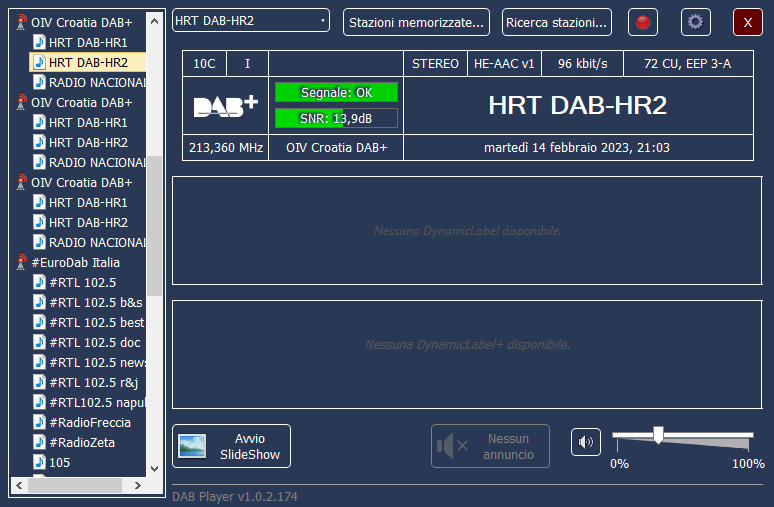Click the station list scroll-down arrow
The image size is (774, 507).
[x=155, y=468]
